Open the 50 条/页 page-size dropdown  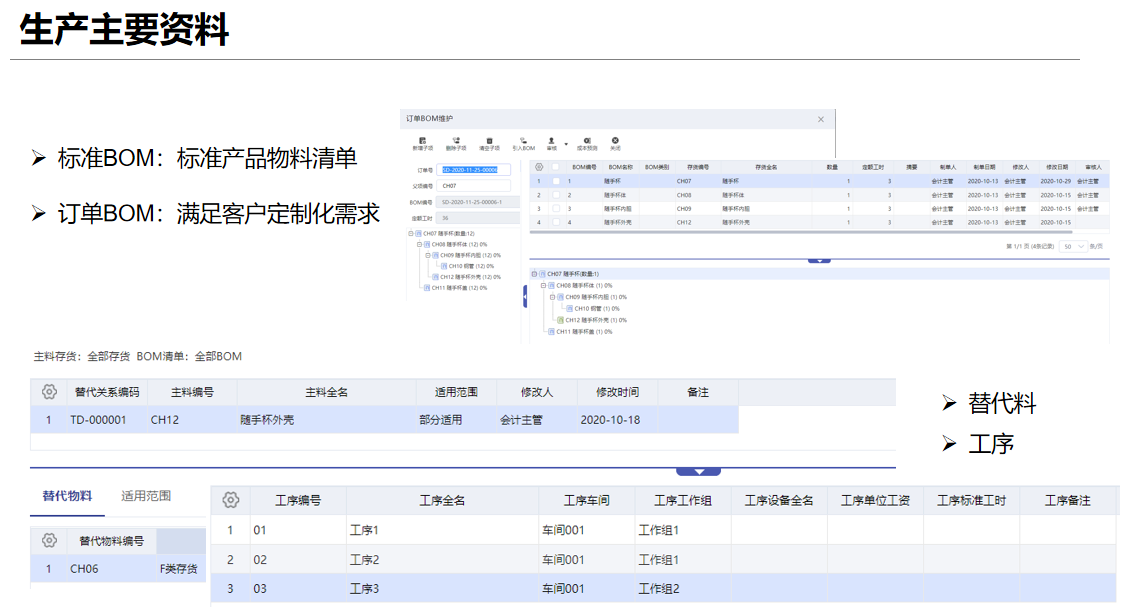click(x=1073, y=246)
